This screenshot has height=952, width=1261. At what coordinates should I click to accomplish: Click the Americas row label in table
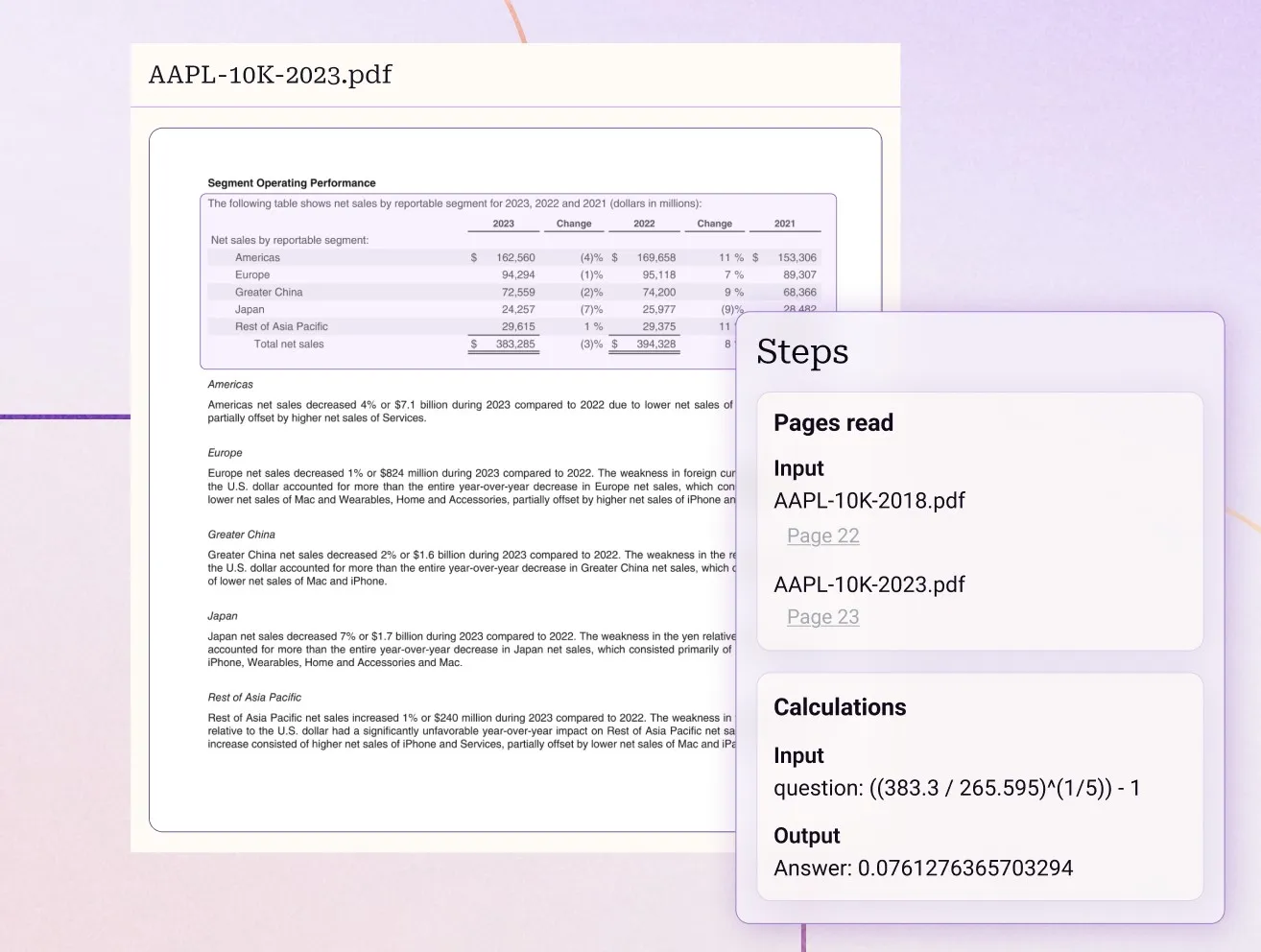click(x=257, y=258)
